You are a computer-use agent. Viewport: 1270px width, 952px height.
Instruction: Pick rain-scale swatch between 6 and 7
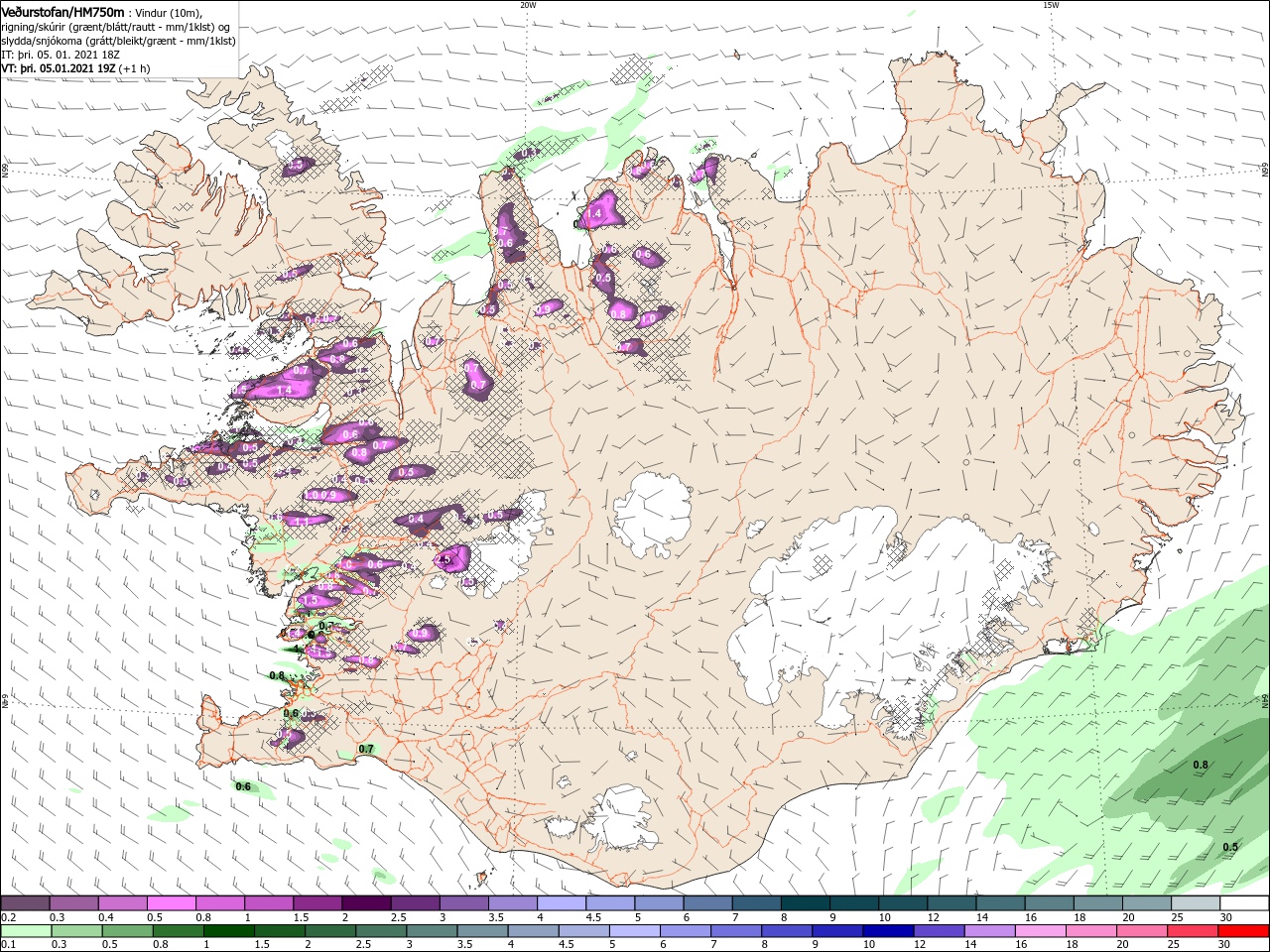(x=686, y=931)
